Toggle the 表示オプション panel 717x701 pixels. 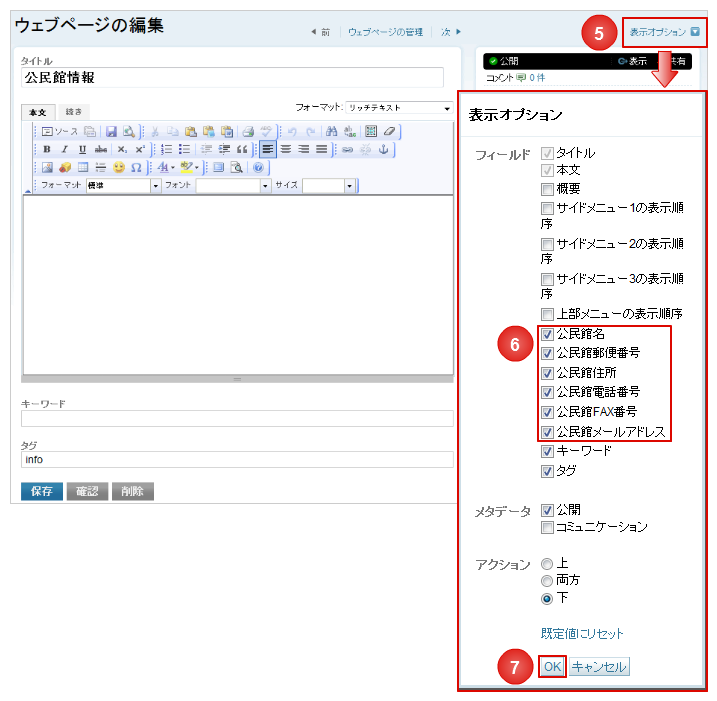point(664,32)
